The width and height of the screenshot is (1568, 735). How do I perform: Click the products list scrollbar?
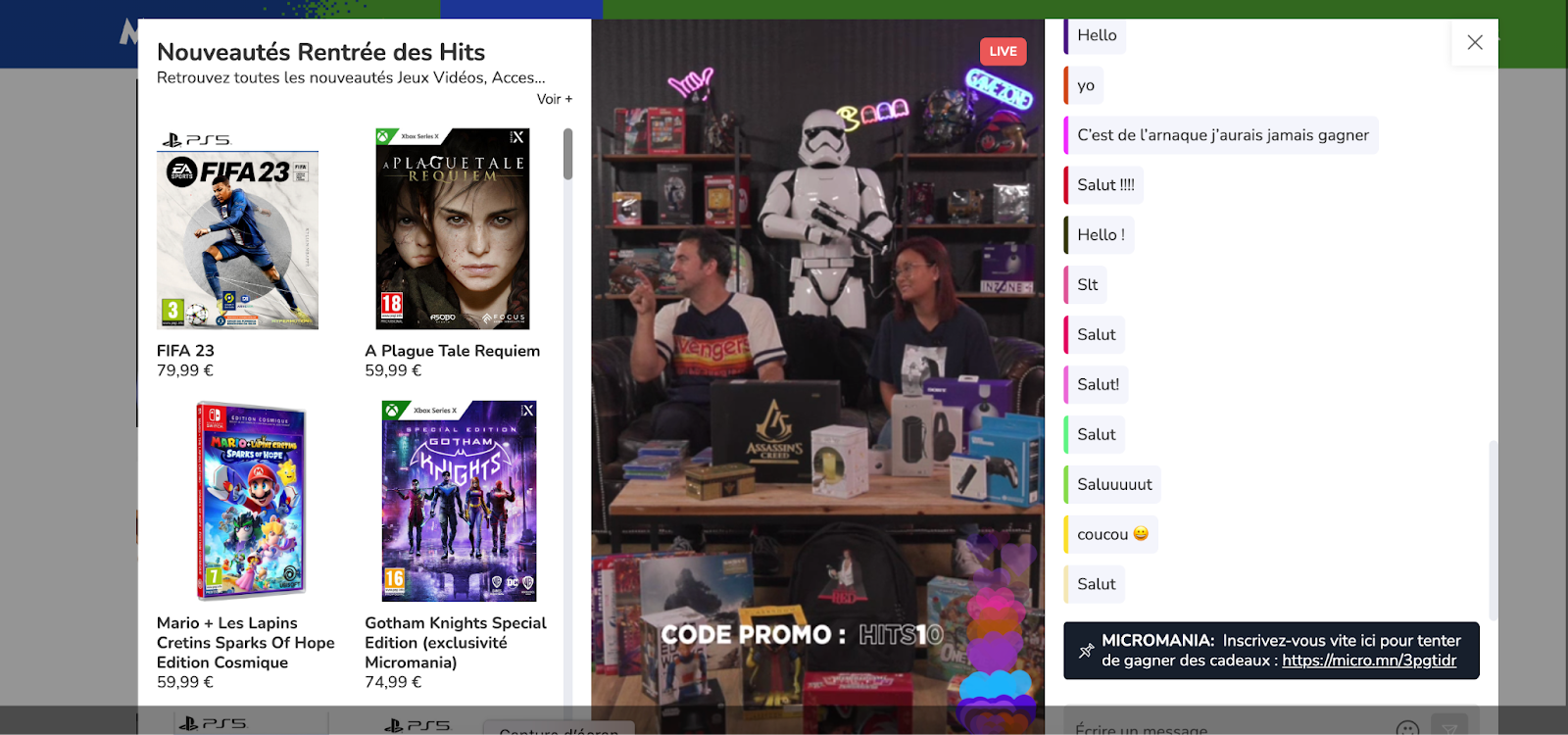[x=568, y=154]
